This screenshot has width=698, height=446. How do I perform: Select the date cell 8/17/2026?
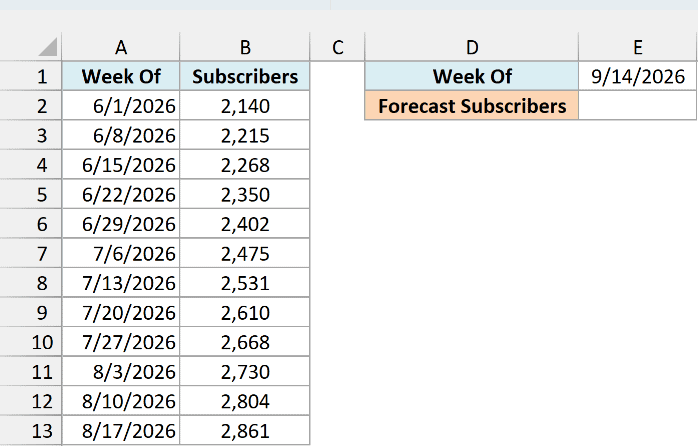coord(121,430)
